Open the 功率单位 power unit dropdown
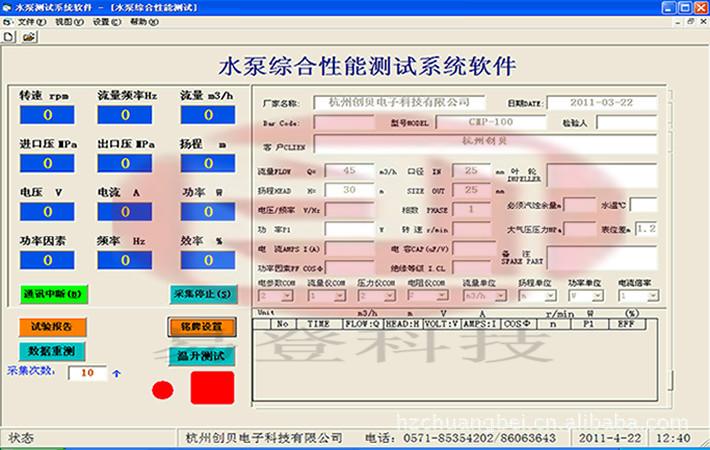The width and height of the screenshot is (710, 450). [598, 296]
